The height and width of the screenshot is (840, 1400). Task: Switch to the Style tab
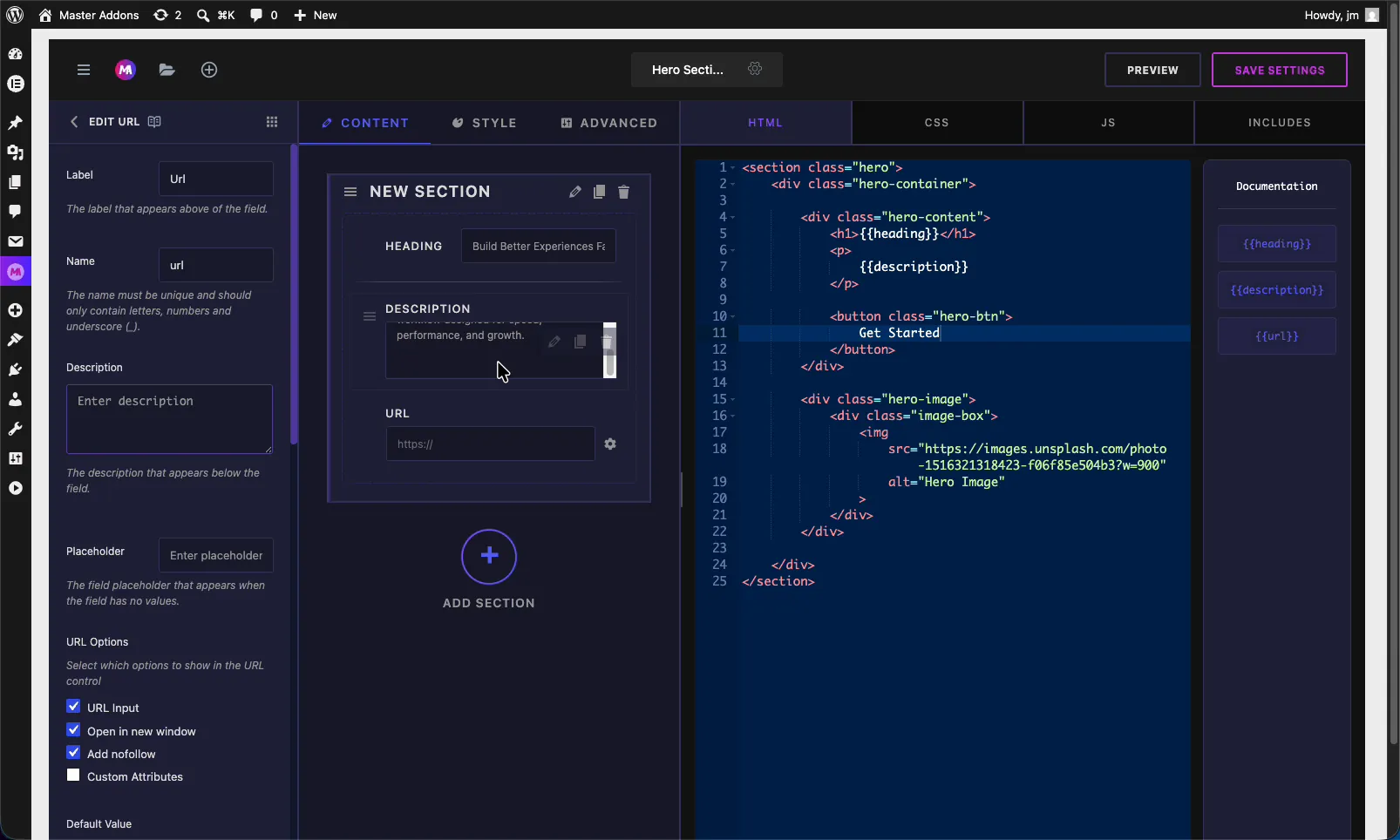click(485, 123)
